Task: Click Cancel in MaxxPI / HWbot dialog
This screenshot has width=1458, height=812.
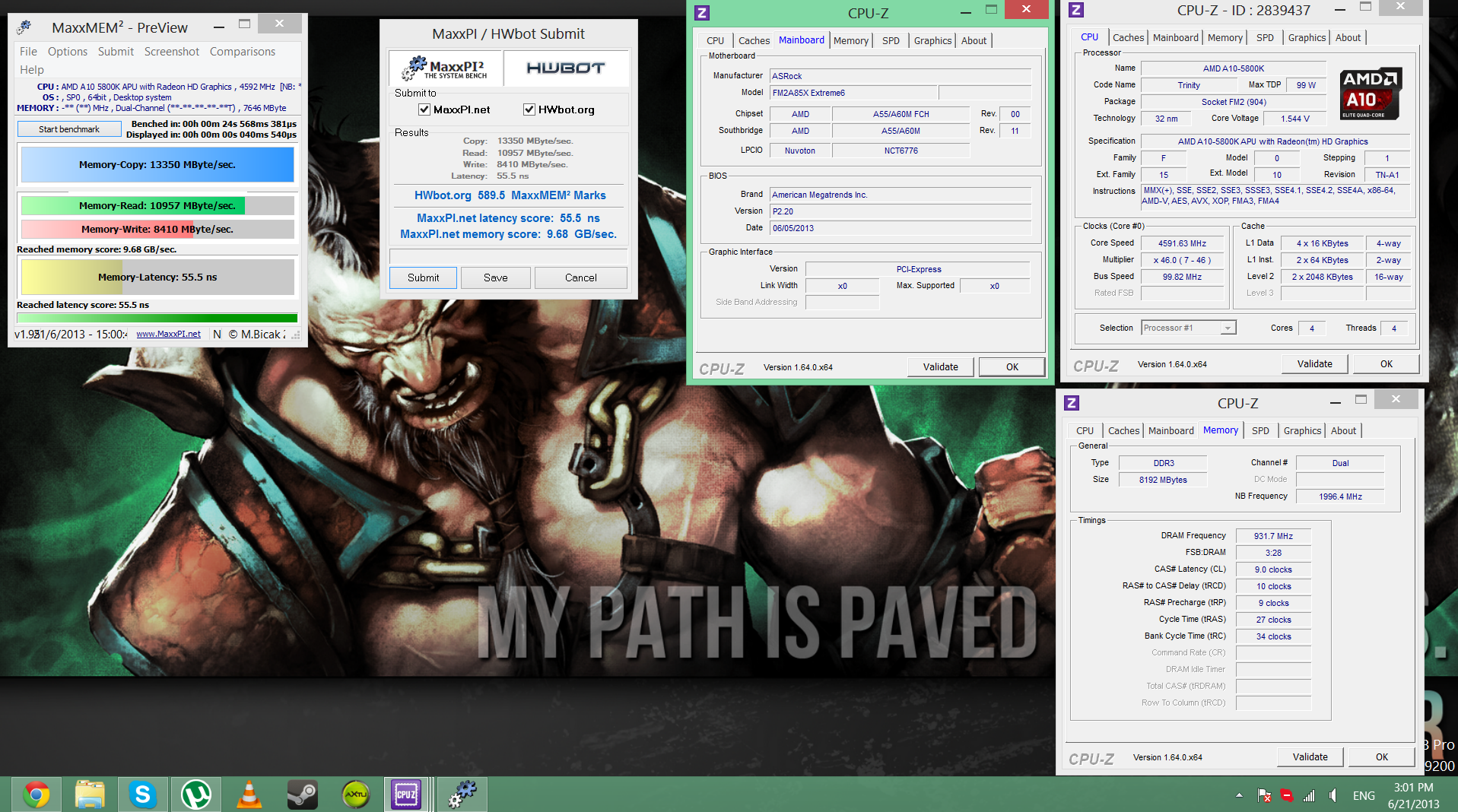Action: (x=581, y=278)
